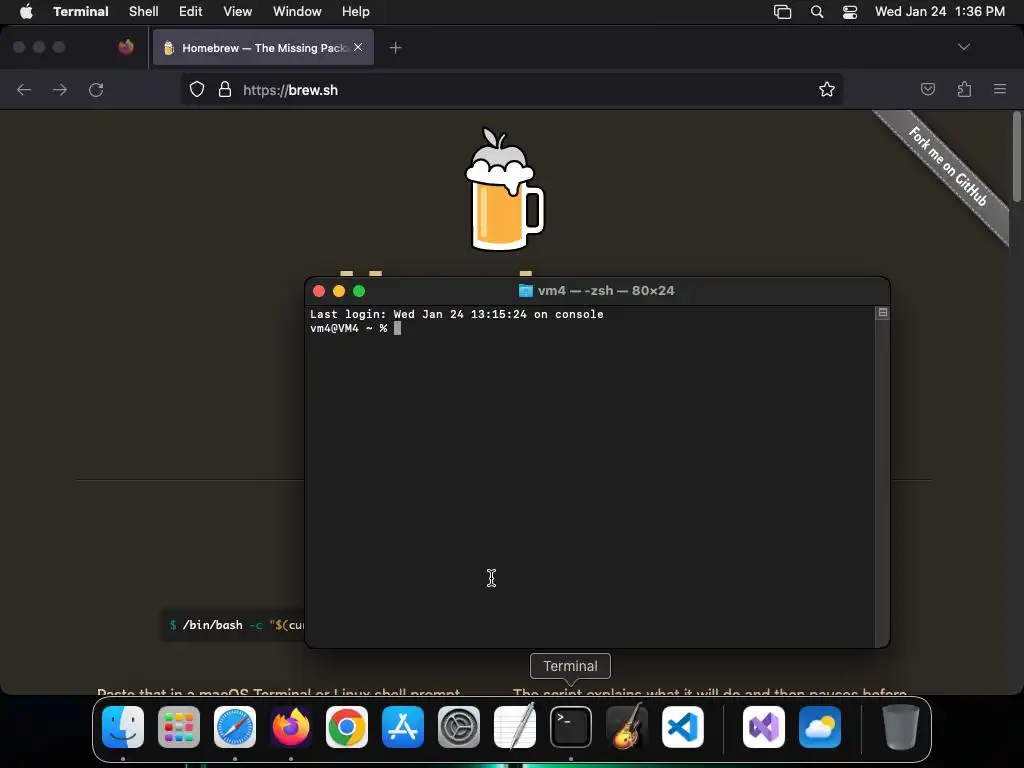Expand the Firefox list all tabs chevron
This screenshot has height=768, width=1024.
[x=964, y=47]
